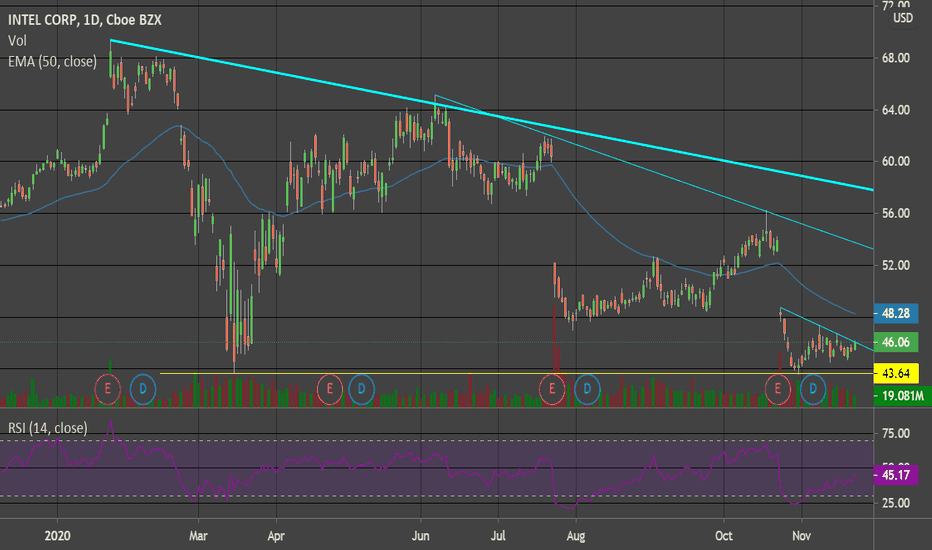Image resolution: width=932 pixels, height=550 pixels.
Task: Click the late-January earnings E marker
Action: pyautogui.click(x=108, y=389)
